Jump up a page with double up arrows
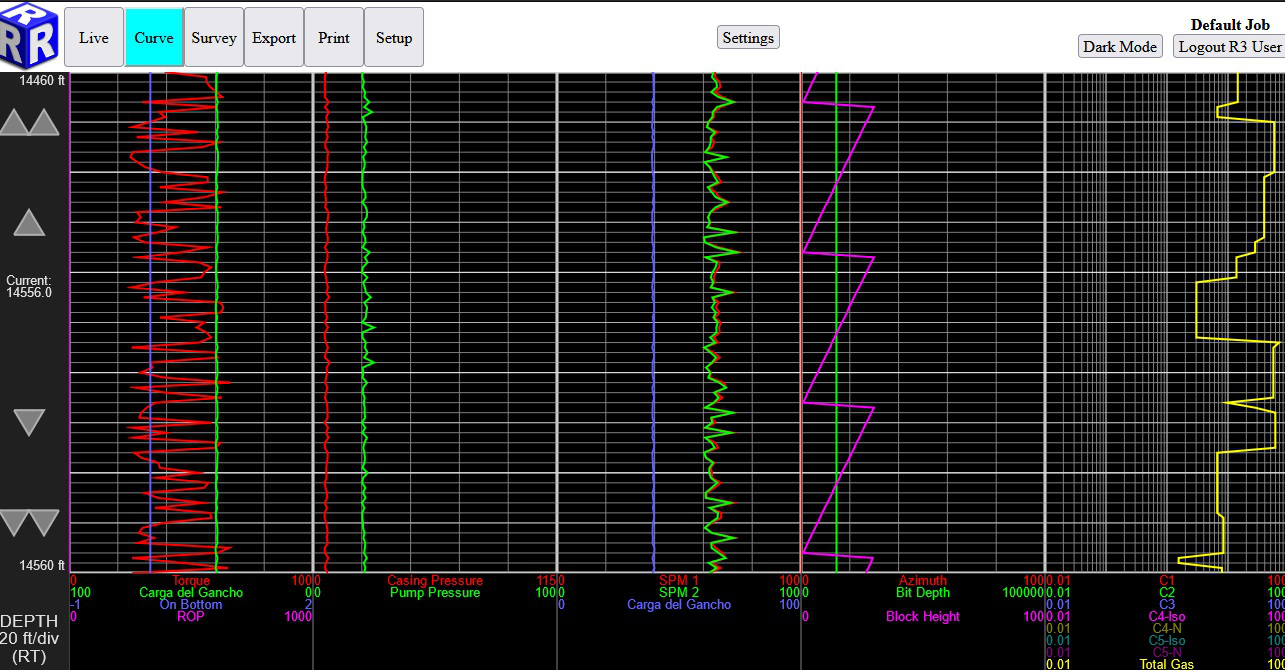 coord(30,123)
